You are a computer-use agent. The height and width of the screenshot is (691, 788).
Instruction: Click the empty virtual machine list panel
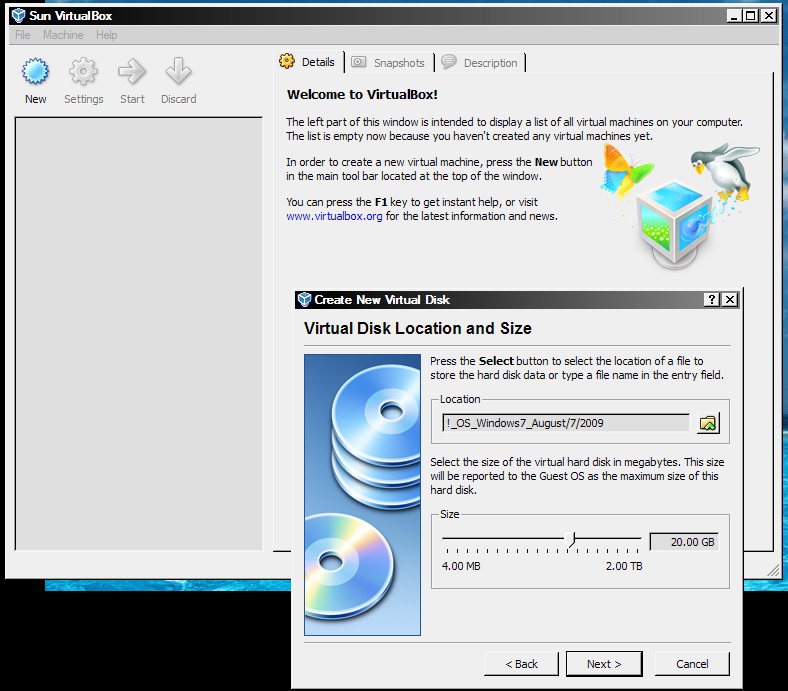coord(139,334)
